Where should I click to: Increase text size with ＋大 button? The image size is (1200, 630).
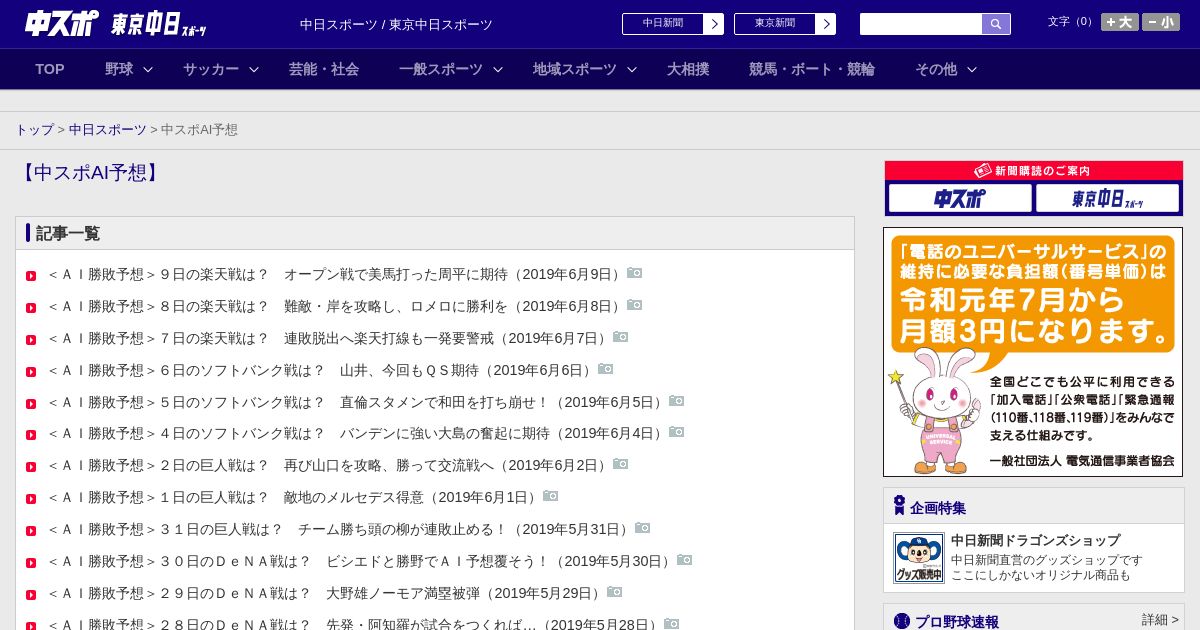click(x=1120, y=22)
